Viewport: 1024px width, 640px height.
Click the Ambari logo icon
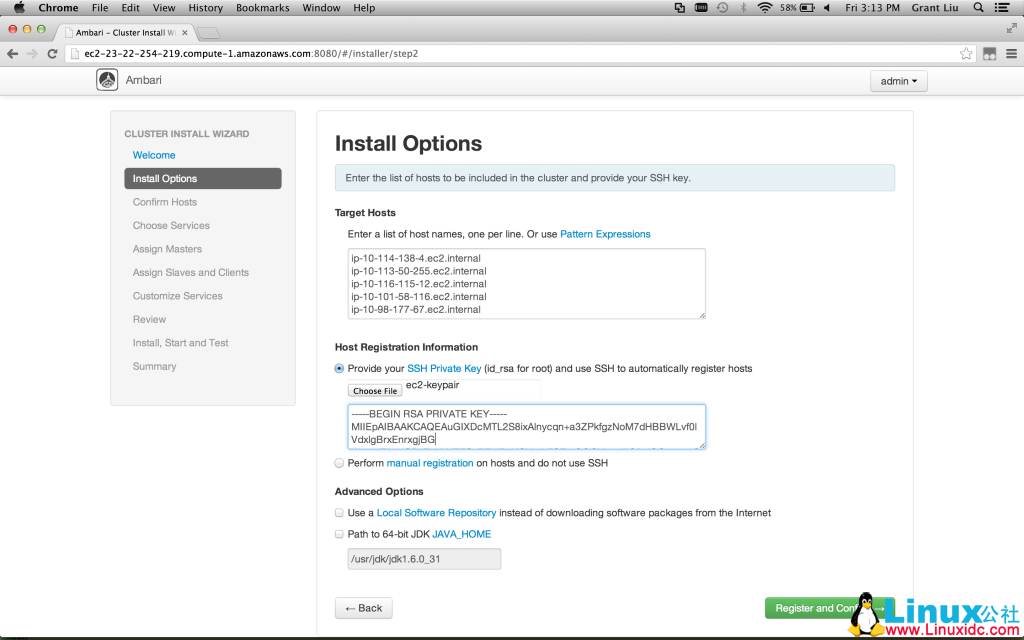point(107,81)
